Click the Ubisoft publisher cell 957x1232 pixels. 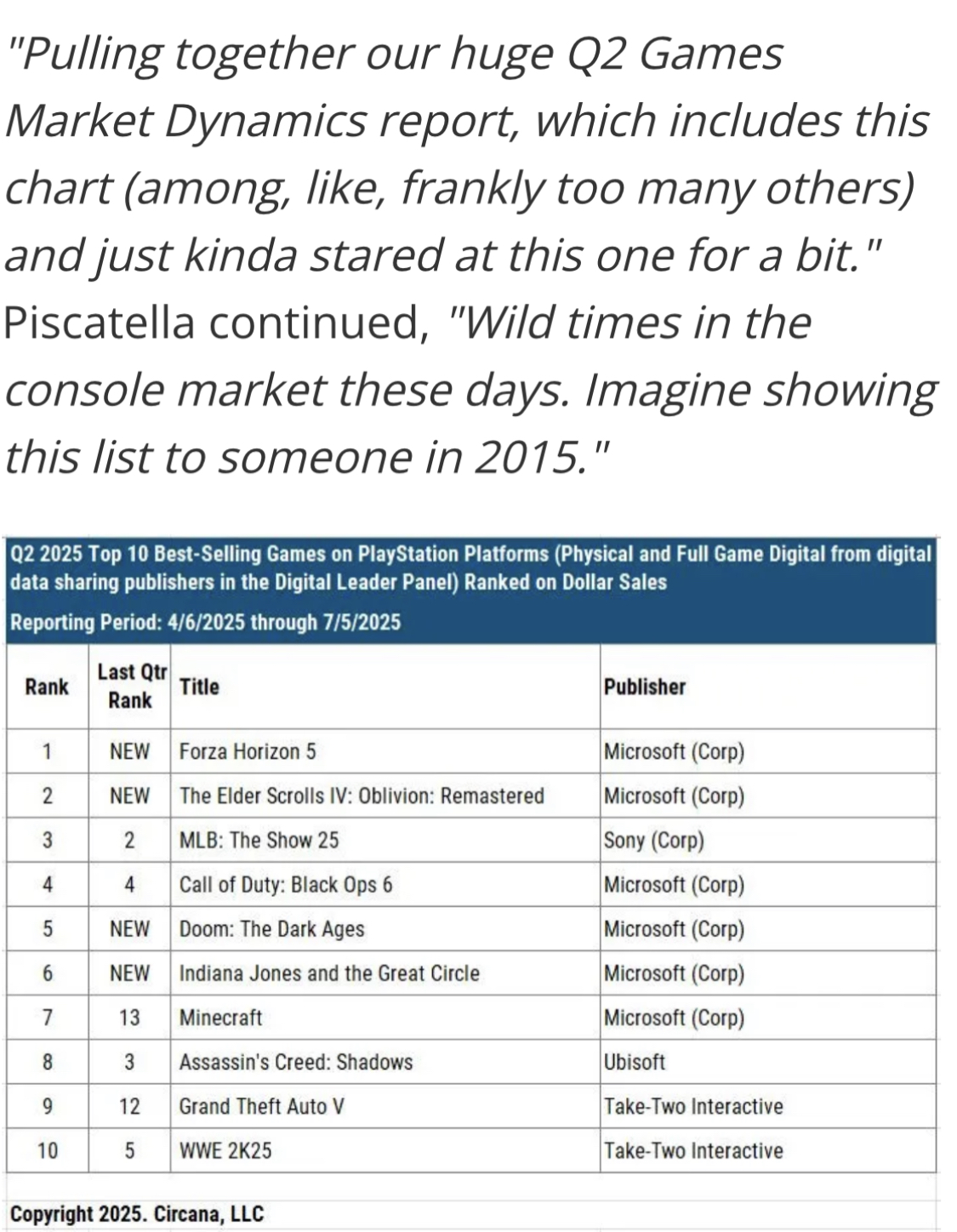click(768, 1062)
